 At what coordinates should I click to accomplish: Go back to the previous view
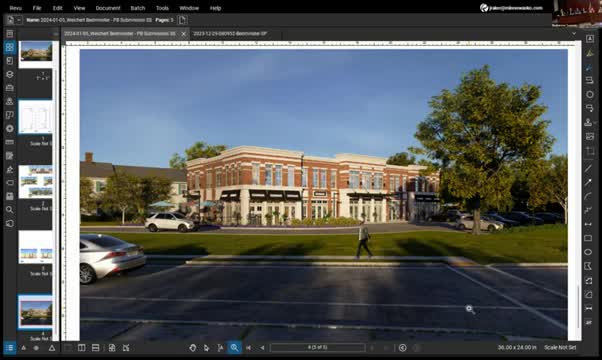402,348
